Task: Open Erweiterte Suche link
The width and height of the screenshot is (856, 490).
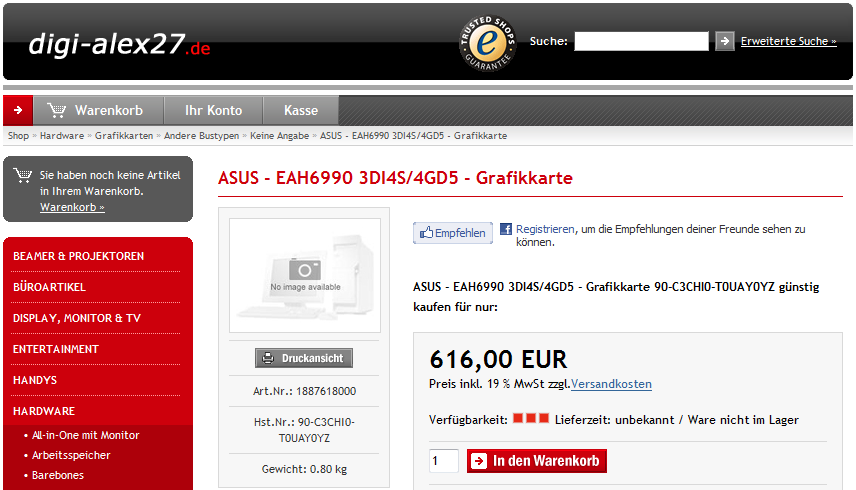Action: pos(788,41)
